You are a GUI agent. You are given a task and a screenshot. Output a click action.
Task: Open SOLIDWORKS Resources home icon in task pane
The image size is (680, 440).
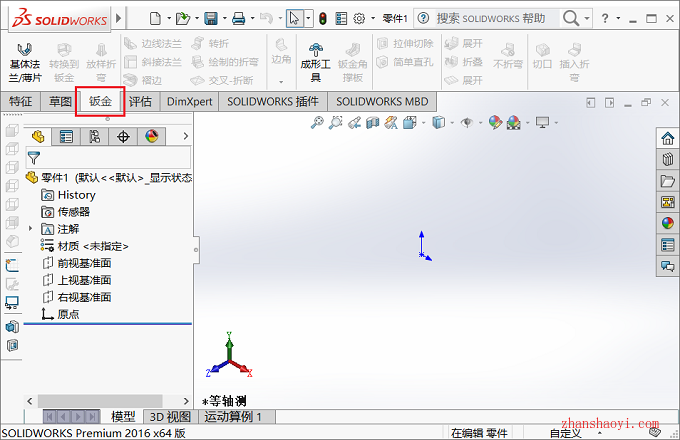(668, 139)
